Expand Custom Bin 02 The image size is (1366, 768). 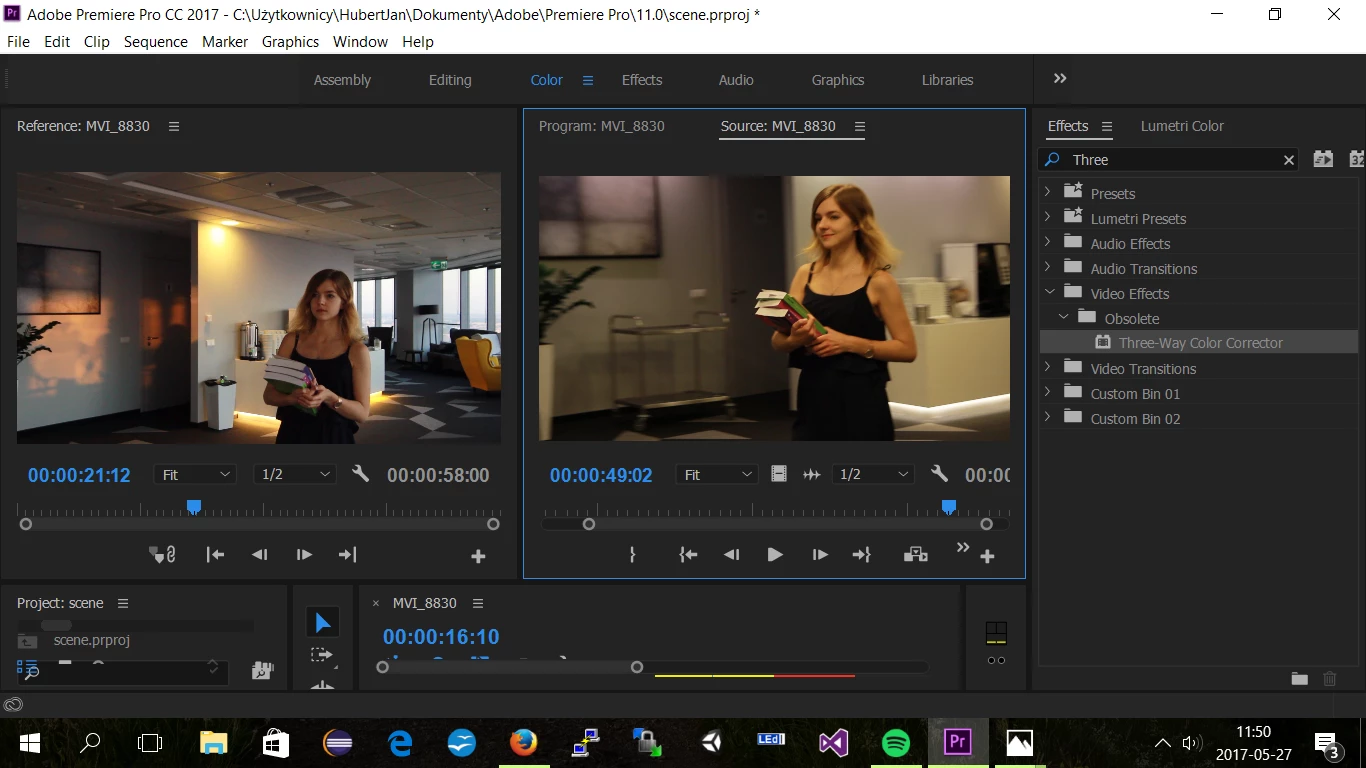1048,417
